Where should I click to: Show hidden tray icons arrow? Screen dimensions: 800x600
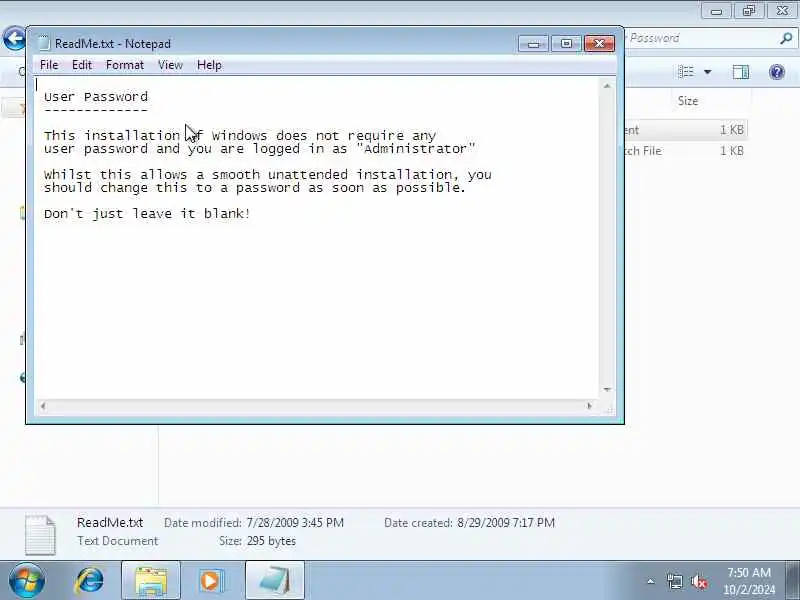(651, 581)
